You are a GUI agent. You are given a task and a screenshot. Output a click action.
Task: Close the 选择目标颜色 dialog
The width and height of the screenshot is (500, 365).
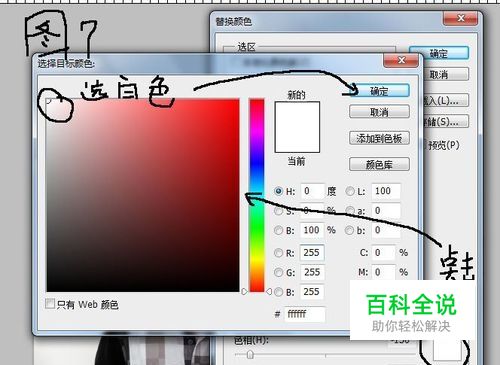click(401, 60)
